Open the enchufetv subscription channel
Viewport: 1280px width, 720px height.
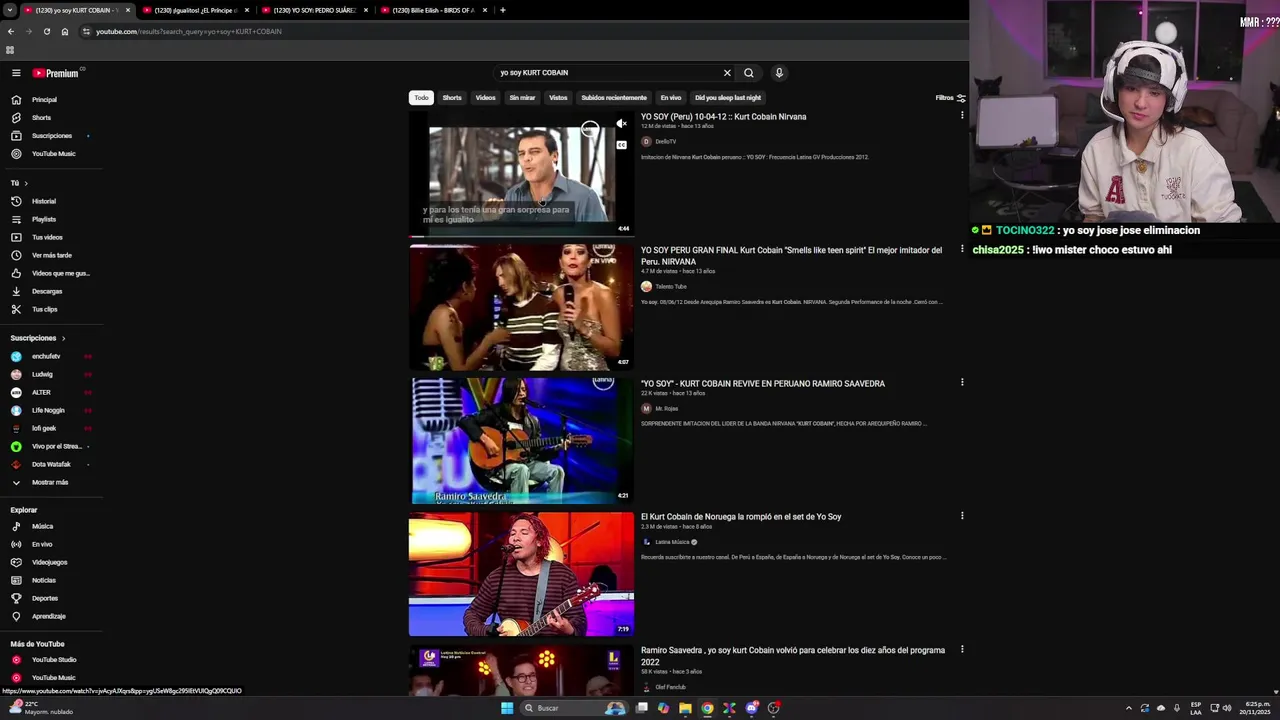(x=45, y=357)
